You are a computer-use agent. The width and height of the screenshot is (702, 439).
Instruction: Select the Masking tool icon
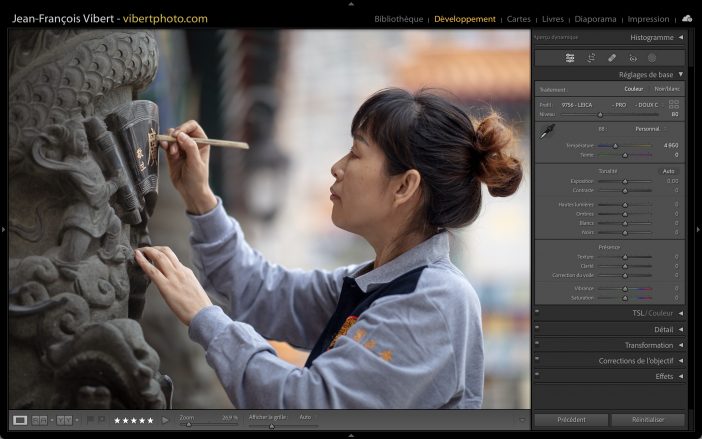coord(652,58)
